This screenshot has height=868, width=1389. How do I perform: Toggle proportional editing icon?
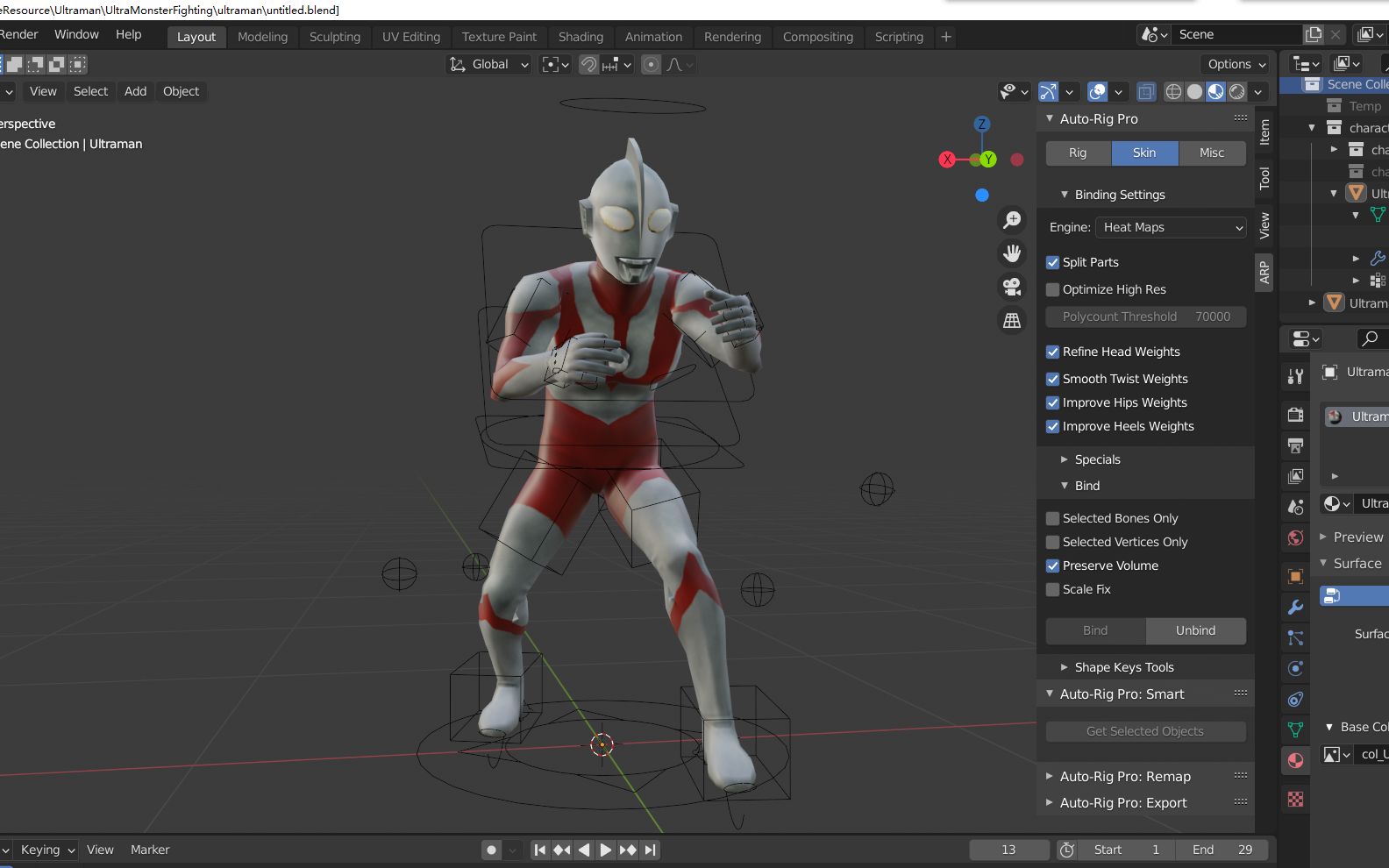(651, 64)
